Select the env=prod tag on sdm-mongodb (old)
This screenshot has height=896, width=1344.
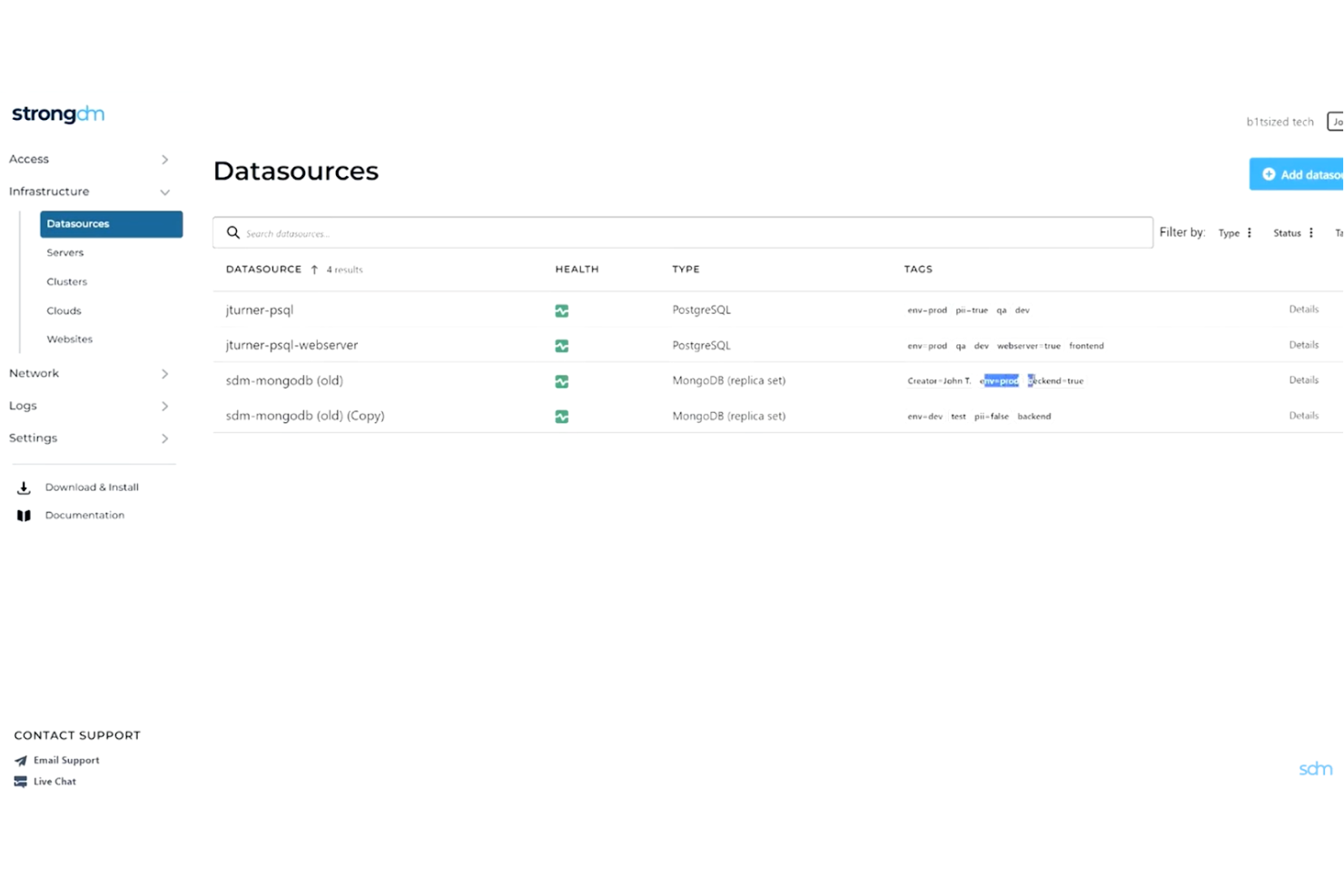point(999,380)
